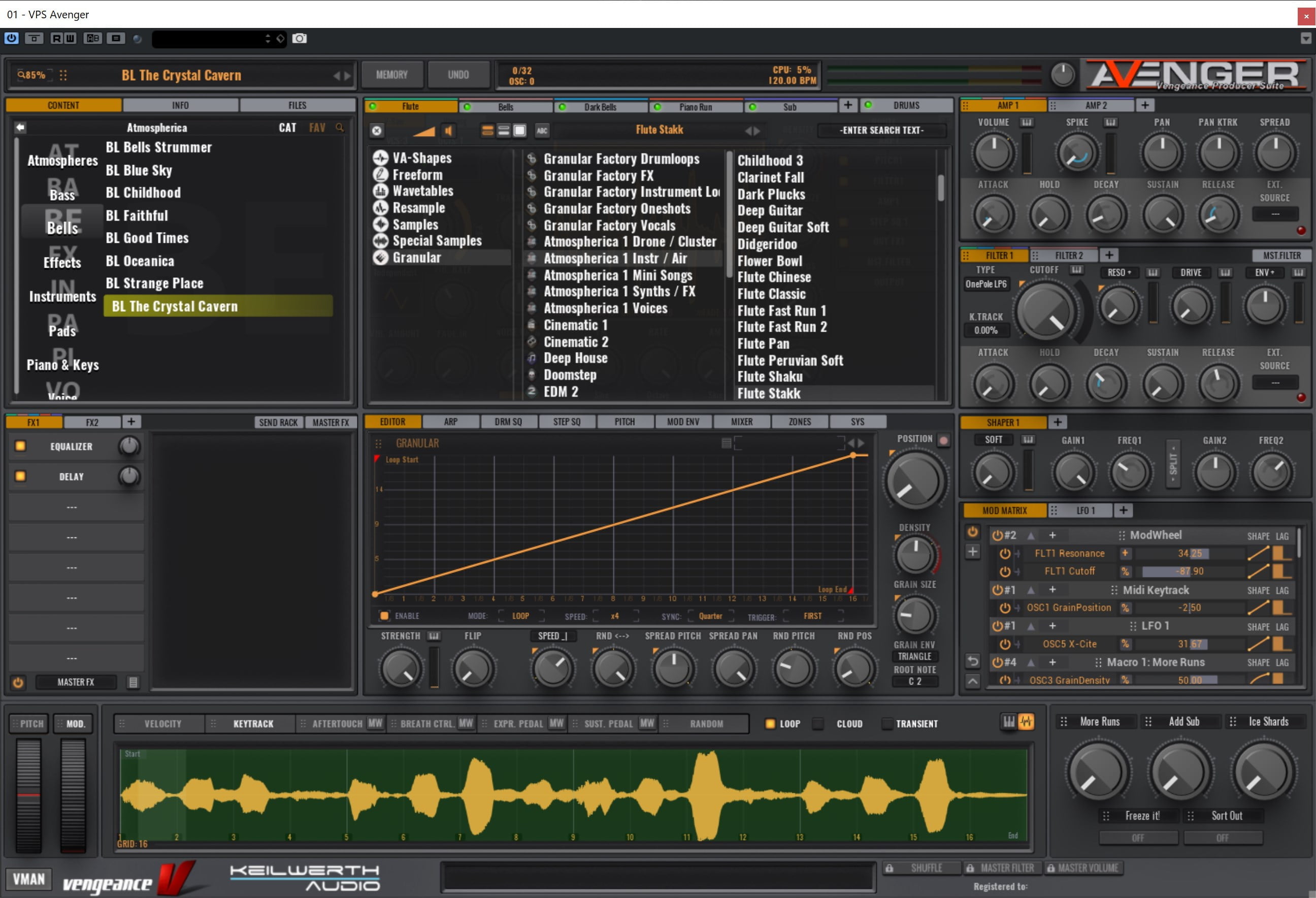Viewport: 1316px width, 898px height.
Task: Toggle the Dark Bells oscillator power LED
Action: pos(563,107)
